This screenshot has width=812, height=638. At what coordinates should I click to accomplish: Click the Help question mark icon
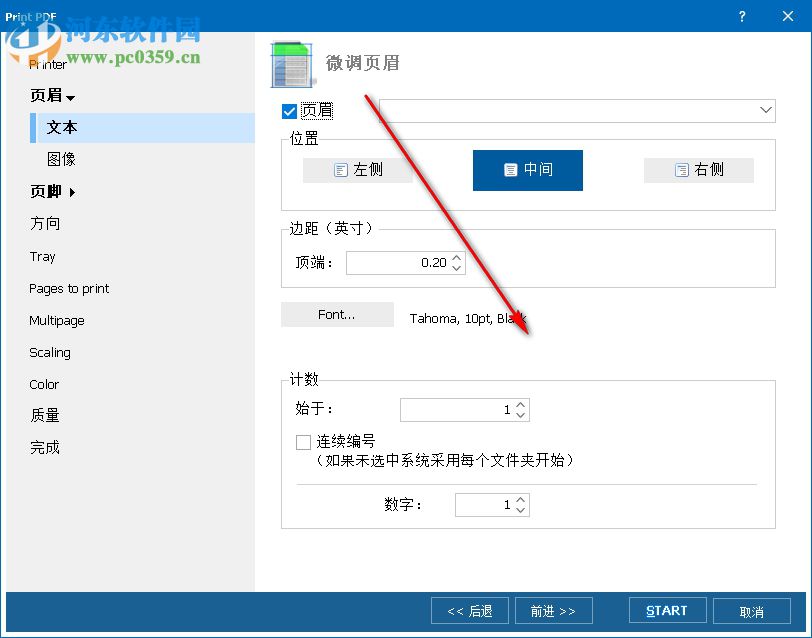(741, 16)
